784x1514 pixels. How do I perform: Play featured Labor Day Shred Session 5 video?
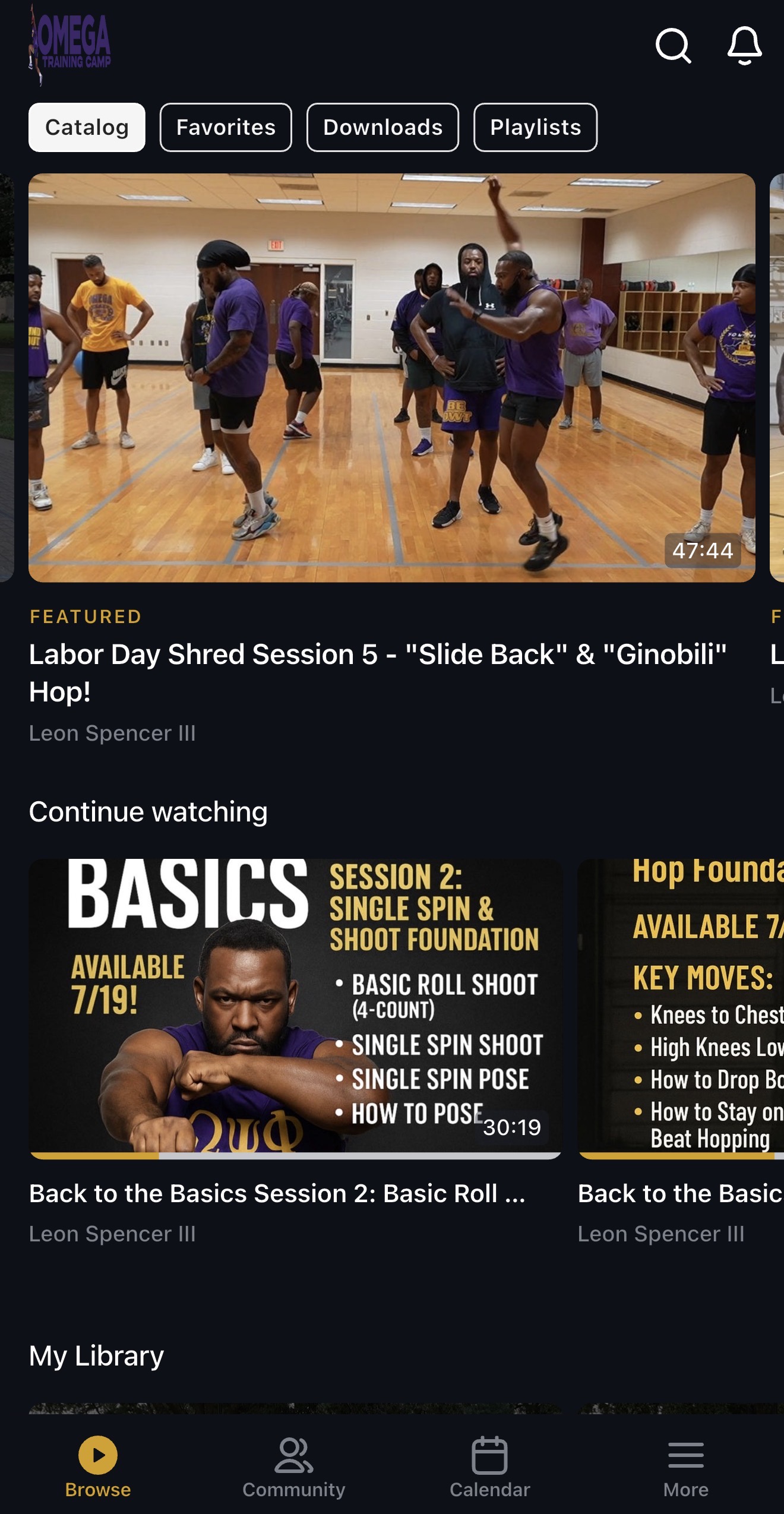(392, 378)
